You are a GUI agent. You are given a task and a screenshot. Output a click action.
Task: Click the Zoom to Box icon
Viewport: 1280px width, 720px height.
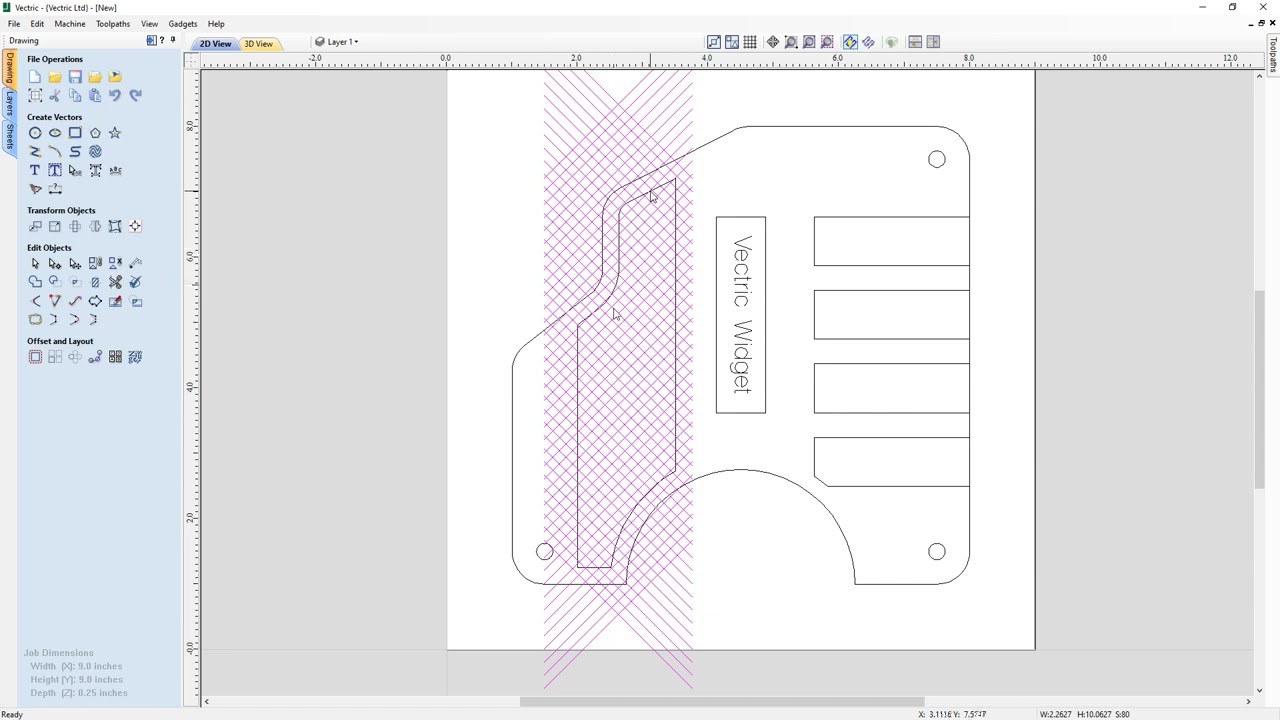coord(791,42)
